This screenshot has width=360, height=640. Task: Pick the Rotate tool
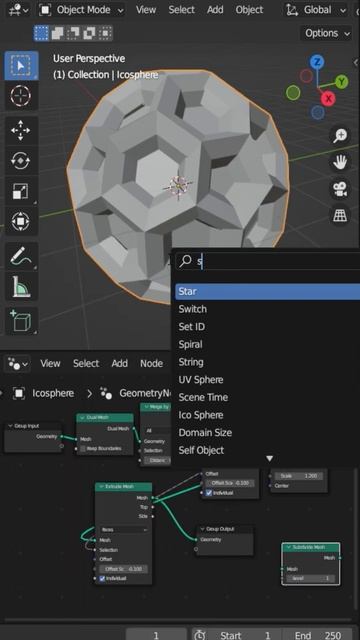coord(20,161)
